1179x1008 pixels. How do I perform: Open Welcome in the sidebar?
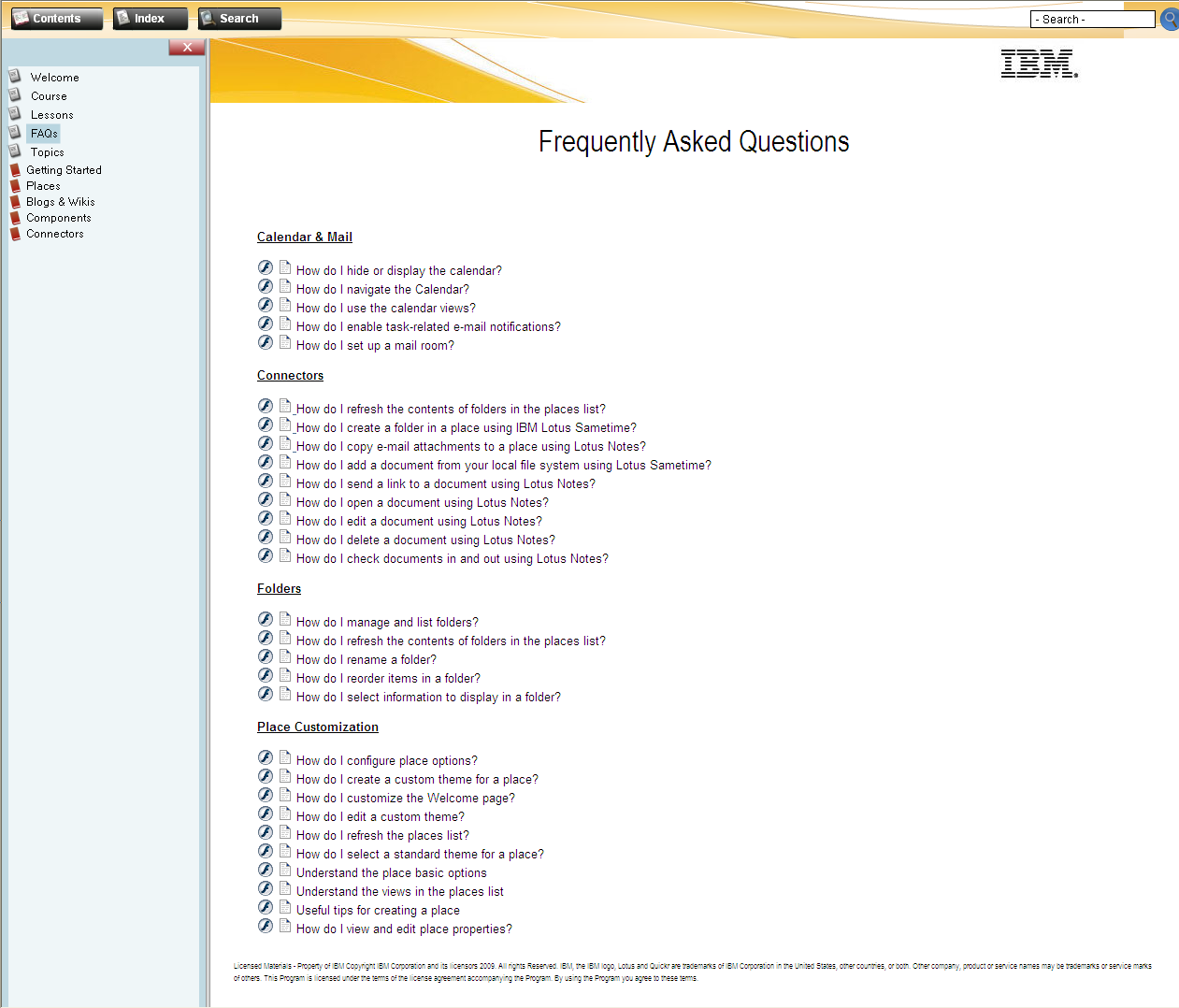(54, 78)
